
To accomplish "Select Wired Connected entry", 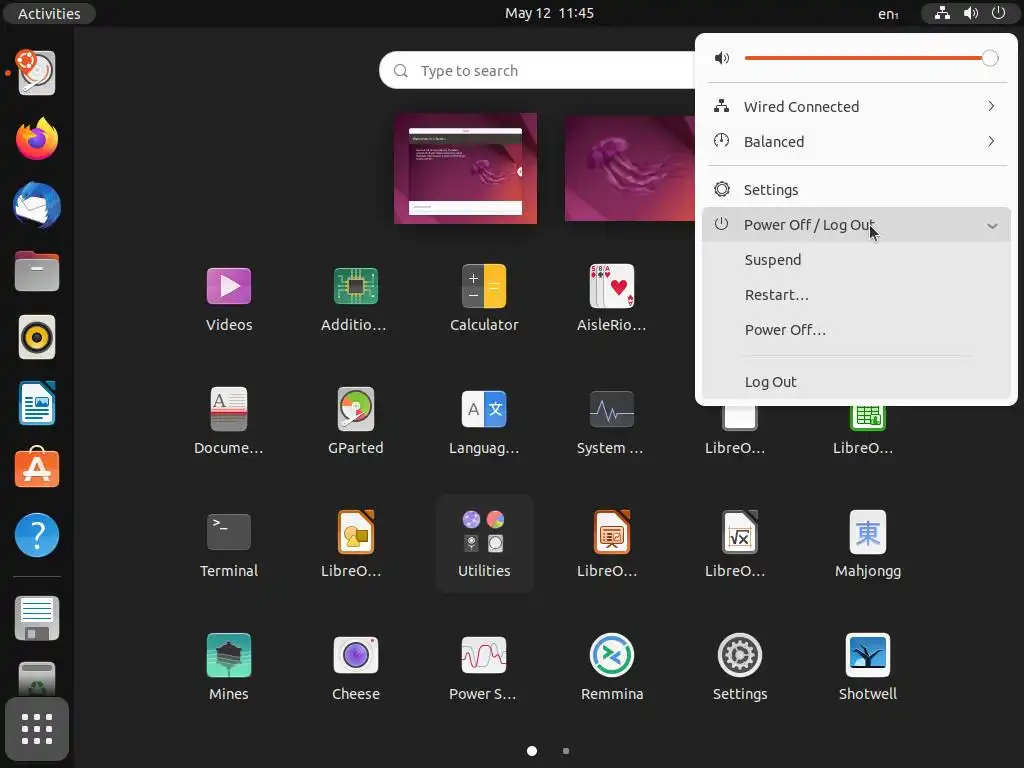I will tap(856, 106).
